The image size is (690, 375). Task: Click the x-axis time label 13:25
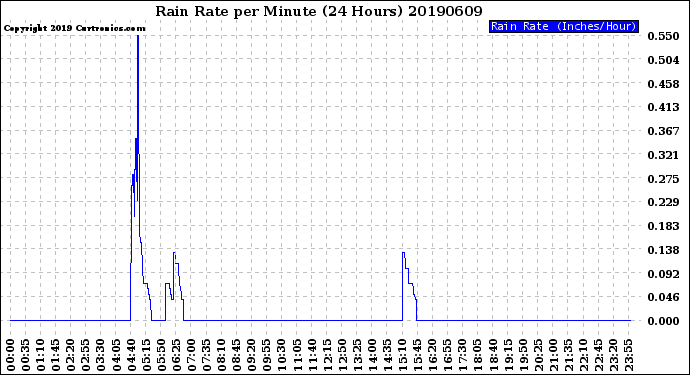coord(357,355)
